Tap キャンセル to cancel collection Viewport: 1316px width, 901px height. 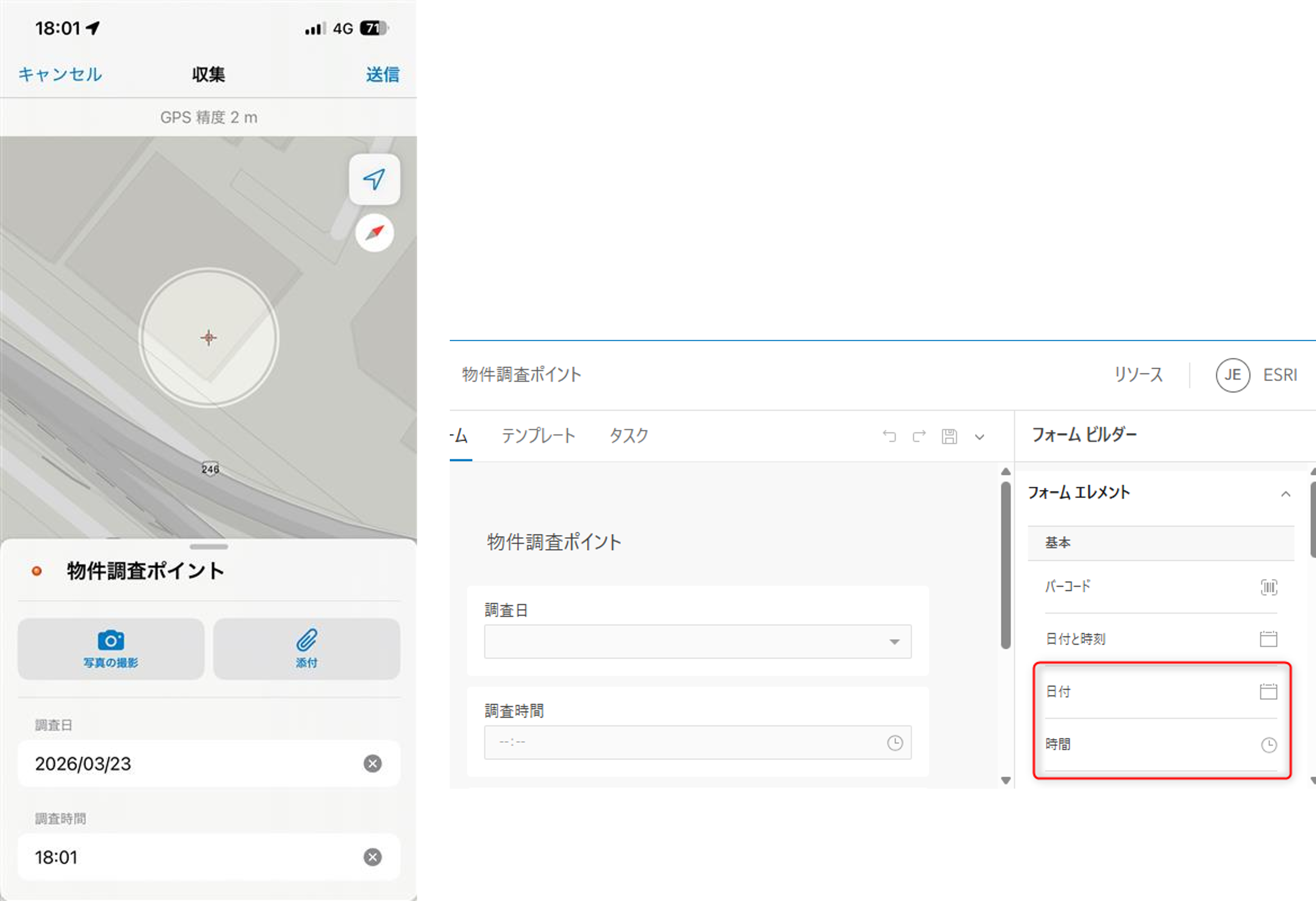pyautogui.click(x=60, y=74)
